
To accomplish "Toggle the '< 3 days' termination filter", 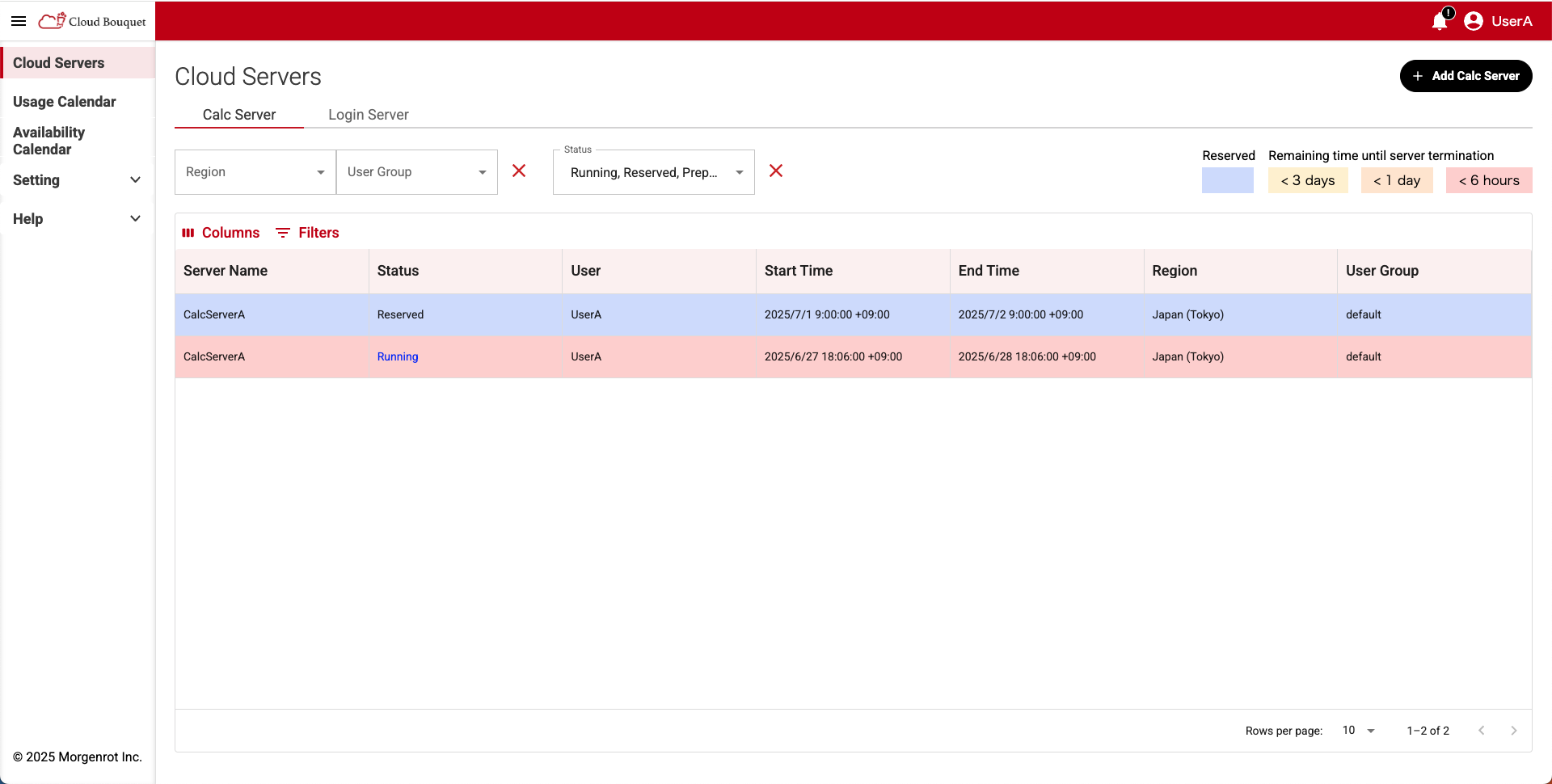I will pos(1308,180).
